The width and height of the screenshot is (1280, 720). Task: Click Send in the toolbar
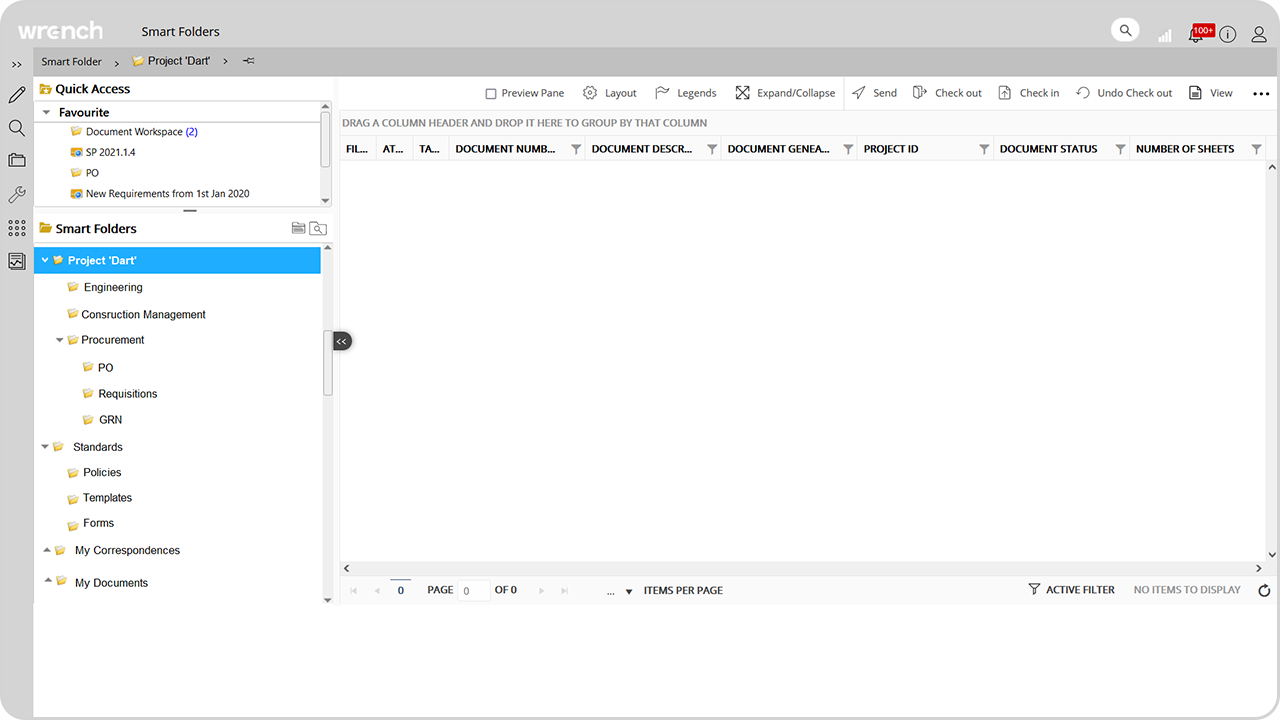[x=875, y=93]
